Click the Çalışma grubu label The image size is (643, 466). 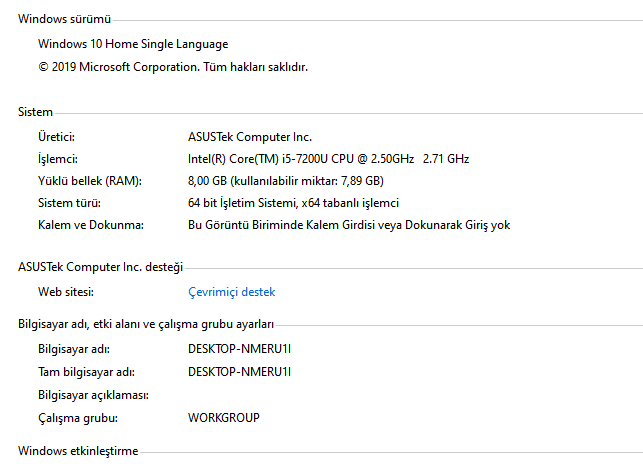(78, 418)
